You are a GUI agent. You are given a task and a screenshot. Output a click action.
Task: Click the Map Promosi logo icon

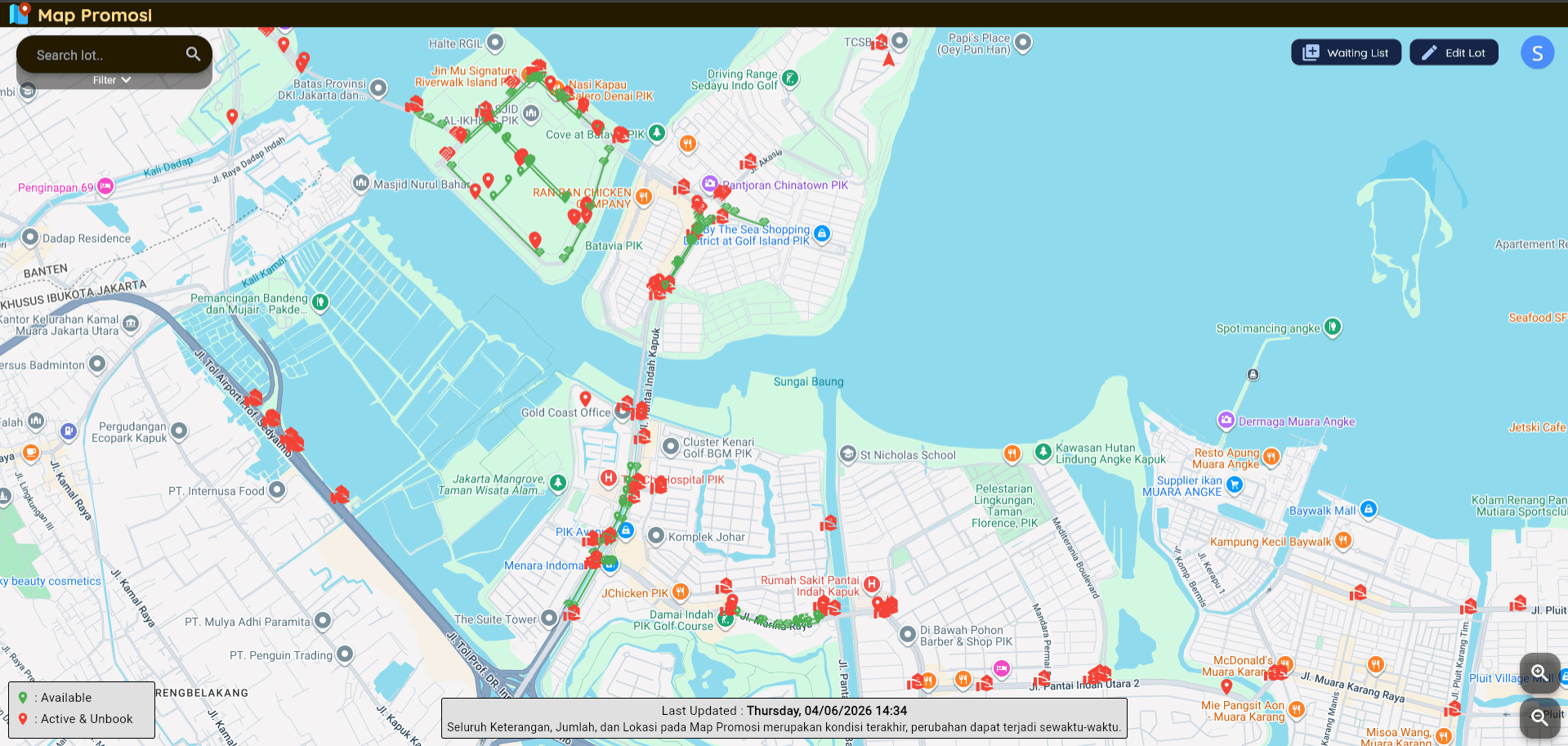20,13
